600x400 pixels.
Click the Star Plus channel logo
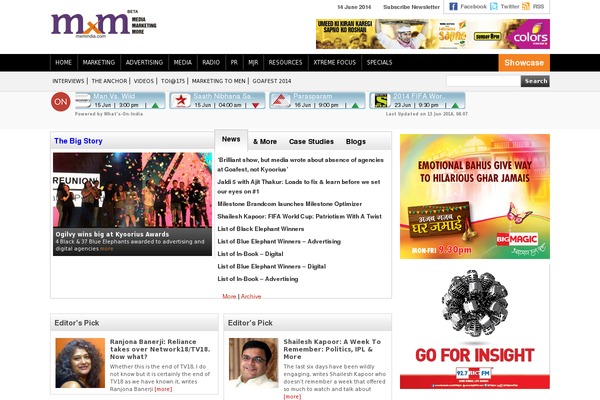tap(181, 101)
